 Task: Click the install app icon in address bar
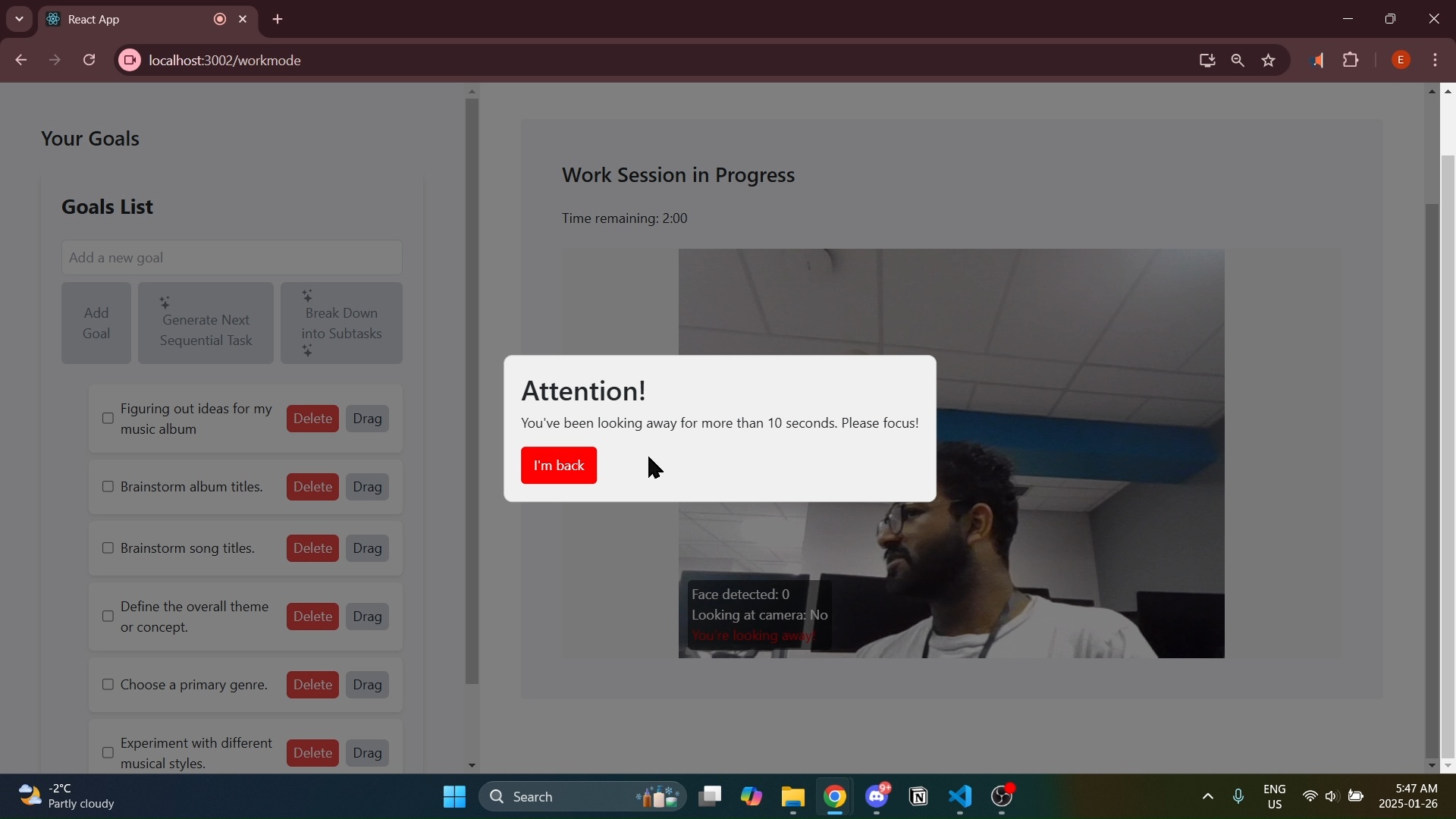tap(1207, 61)
